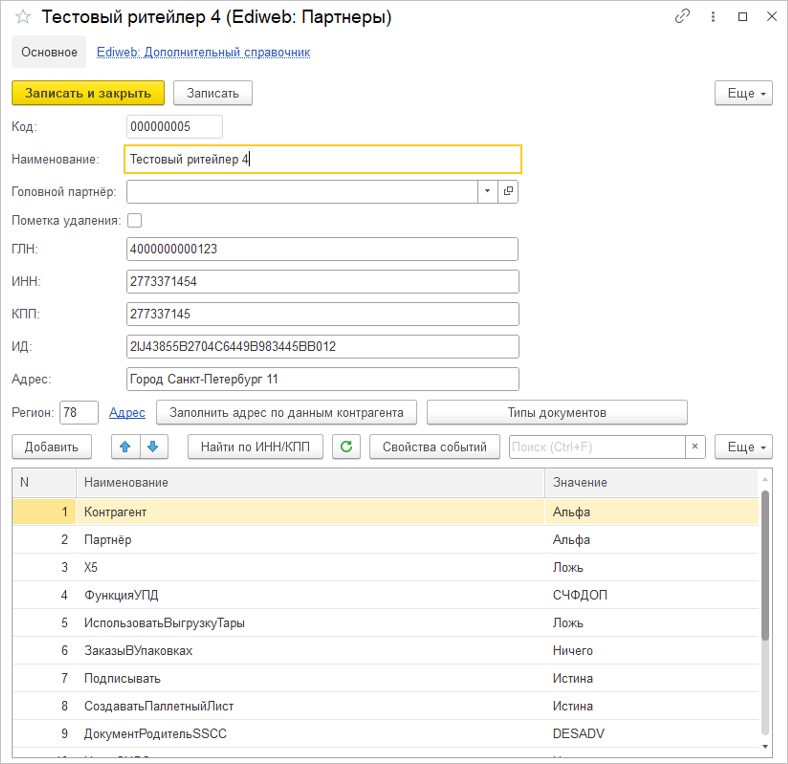Open the top Еще dropdown menu

[743, 93]
